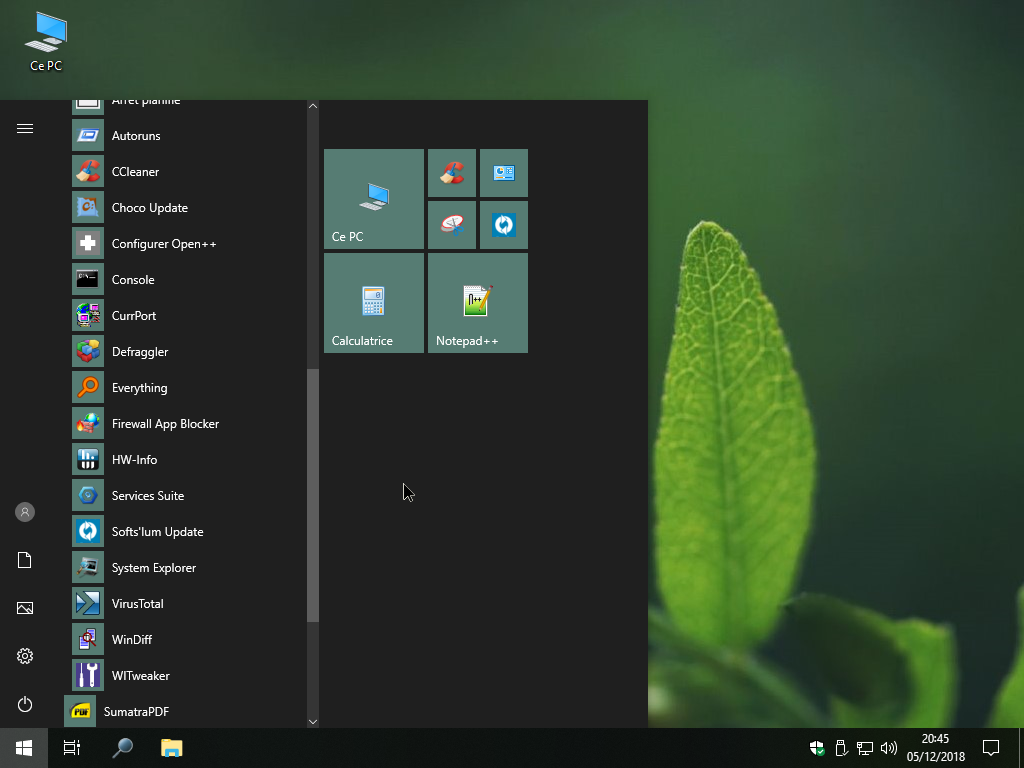Open the Control Panel small tile
The image size is (1024, 768).
504,173
